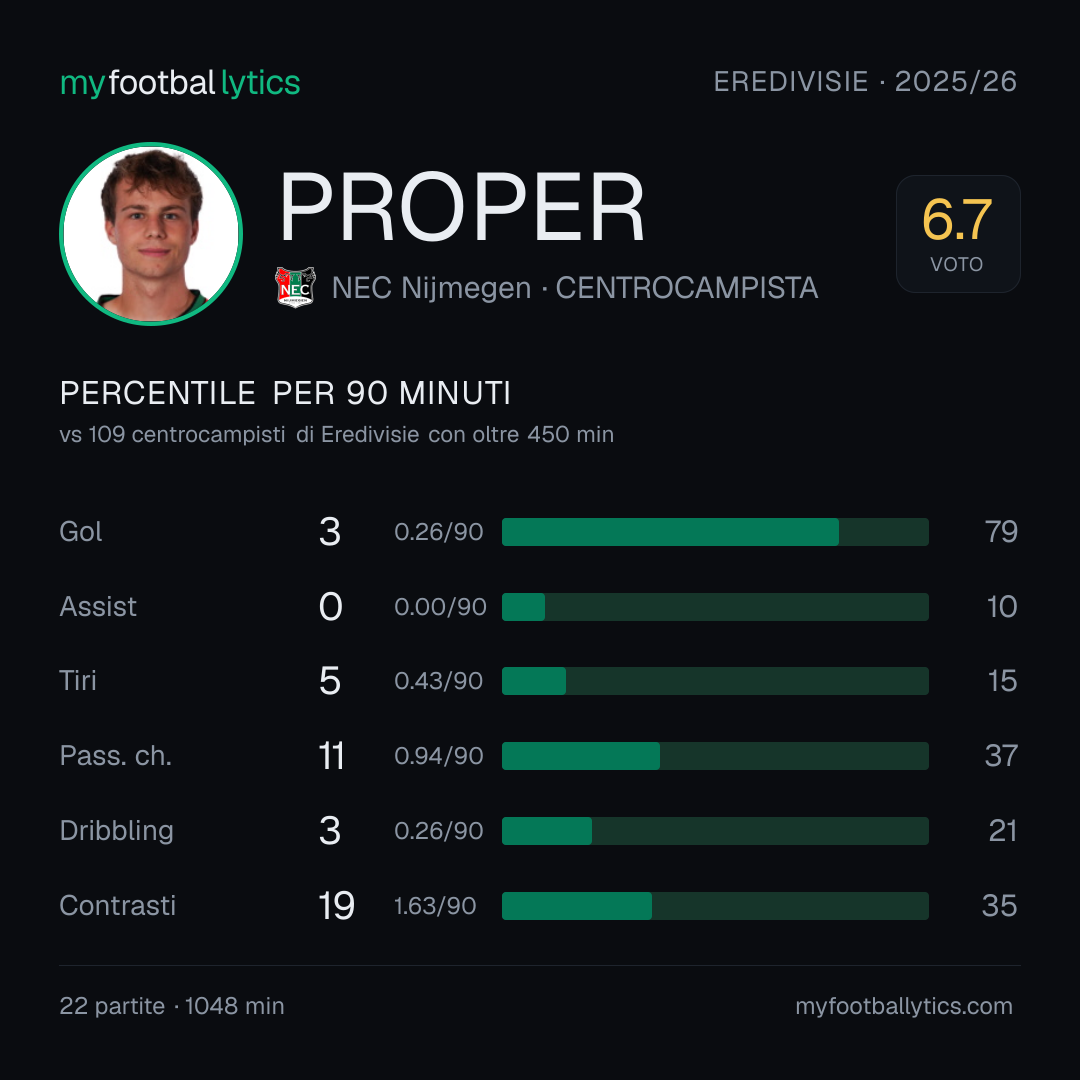Click the NEC Nijmegen club crest
The width and height of the screenshot is (1080, 1080).
[x=295, y=287]
